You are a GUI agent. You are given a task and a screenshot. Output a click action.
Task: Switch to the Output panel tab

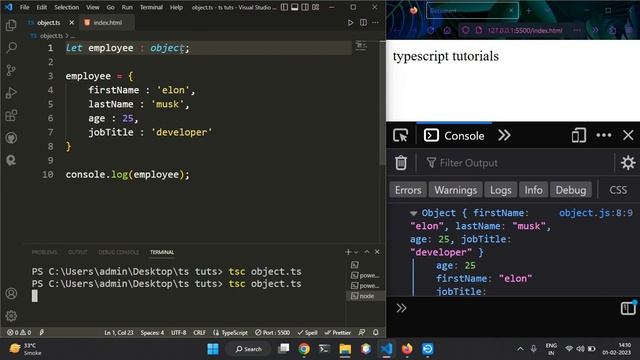(78, 252)
